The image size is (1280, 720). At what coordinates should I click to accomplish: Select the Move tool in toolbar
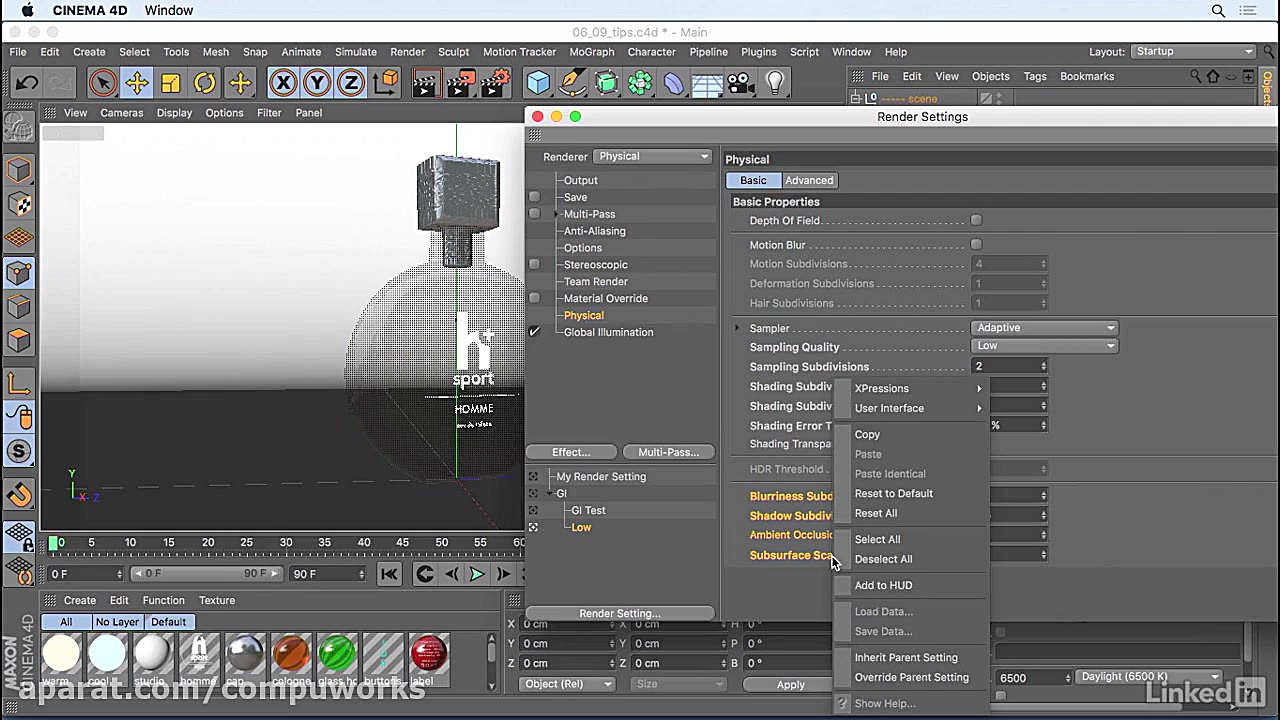coord(137,83)
